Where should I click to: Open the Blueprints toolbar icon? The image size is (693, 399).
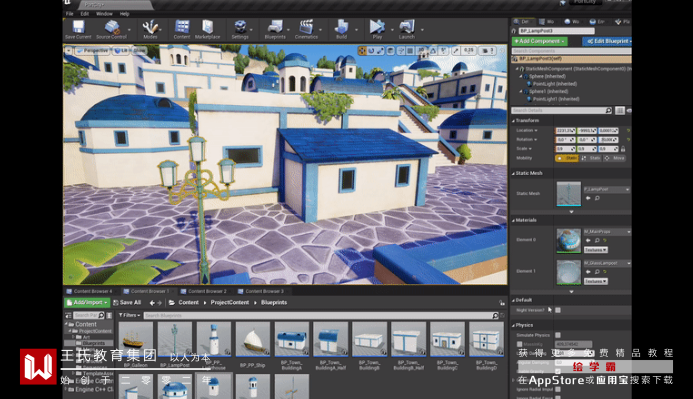(275, 30)
